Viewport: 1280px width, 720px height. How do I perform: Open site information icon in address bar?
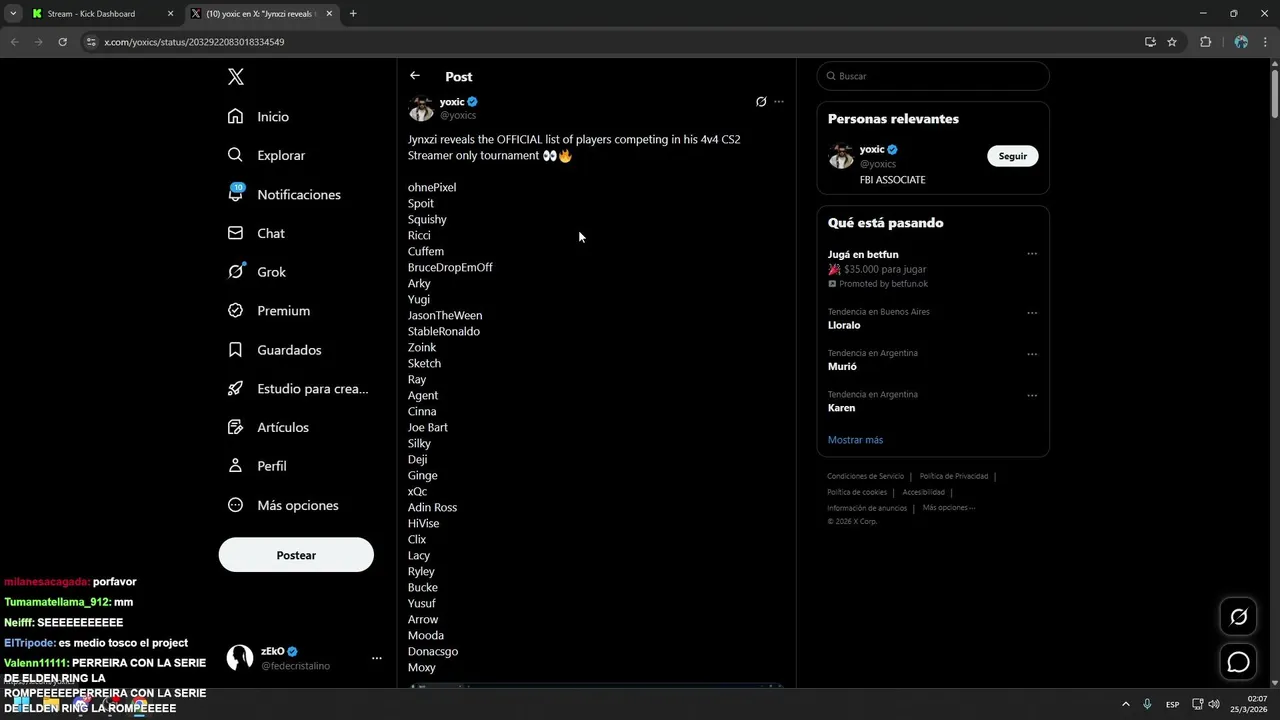tap(90, 42)
